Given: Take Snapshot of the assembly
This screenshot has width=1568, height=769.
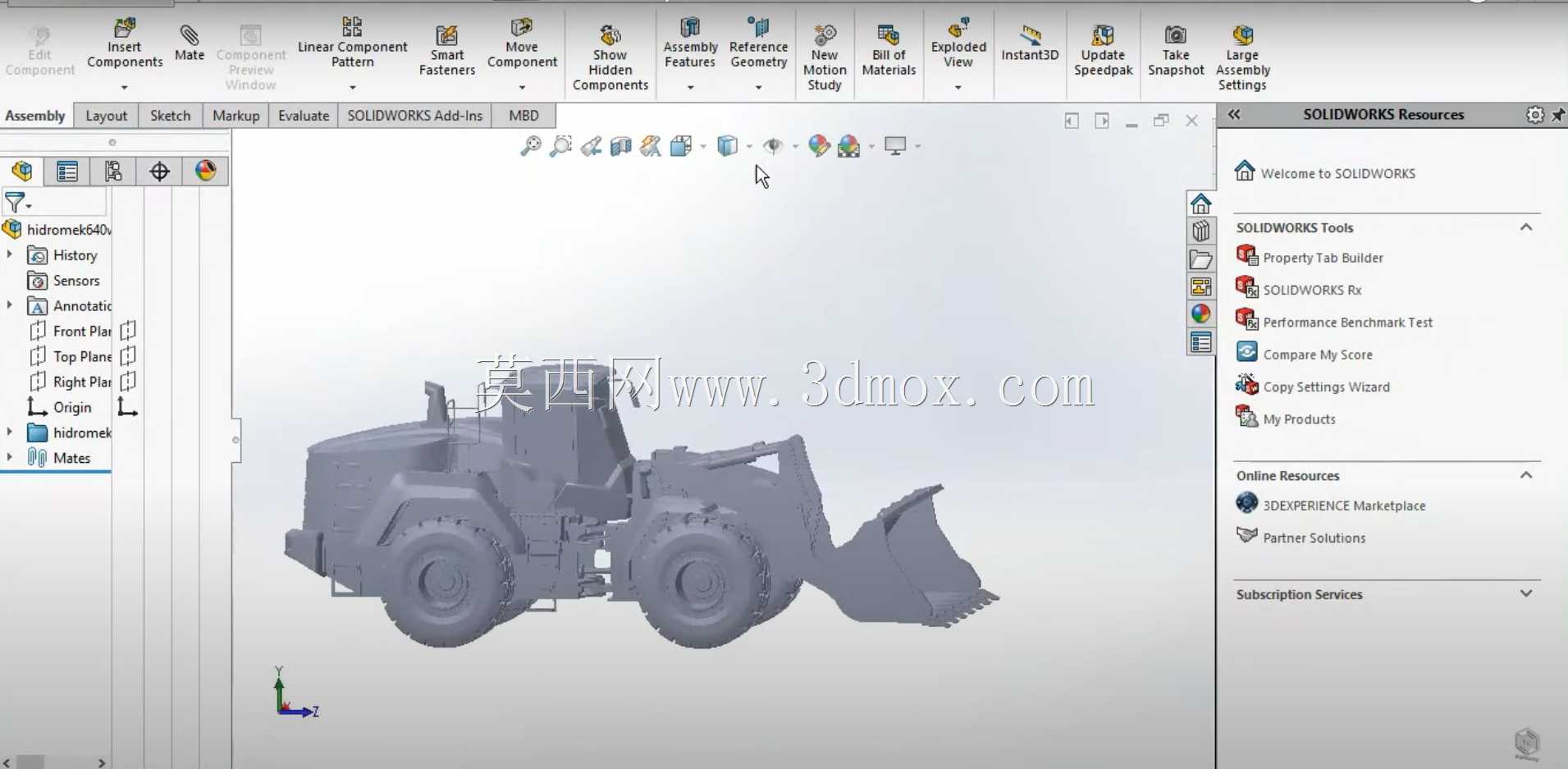Looking at the screenshot, I should click(1176, 51).
